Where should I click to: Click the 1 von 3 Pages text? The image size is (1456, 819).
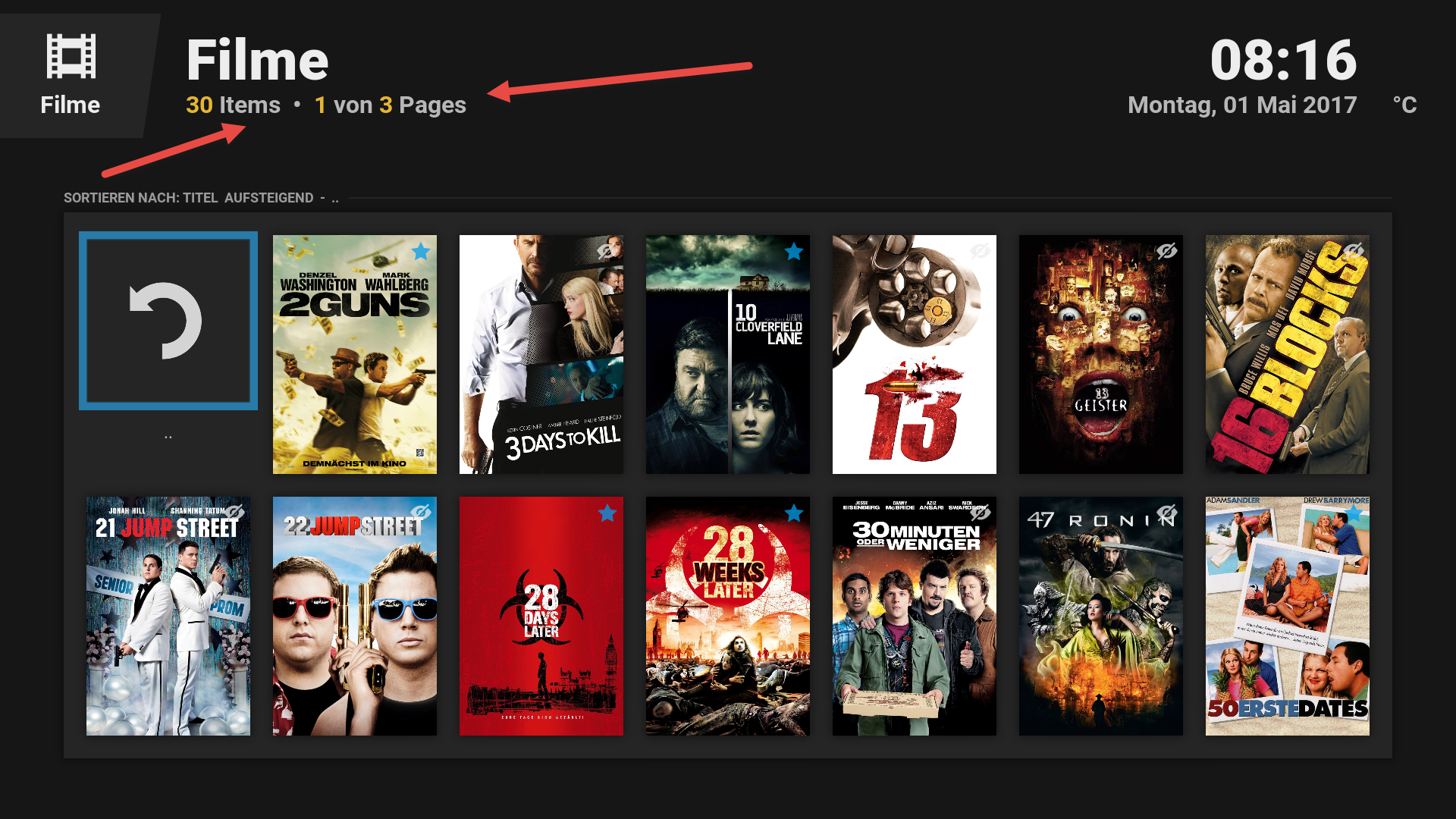(x=391, y=105)
